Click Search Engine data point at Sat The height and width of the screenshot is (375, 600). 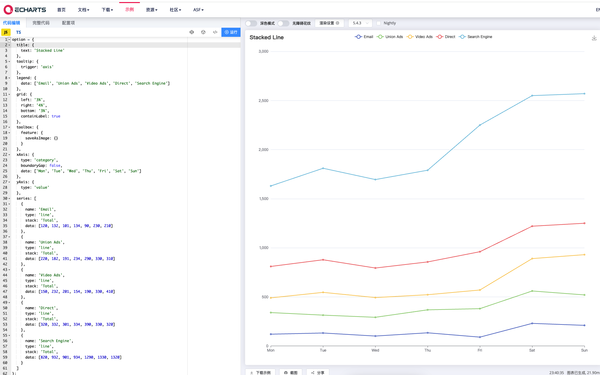[x=532, y=95]
